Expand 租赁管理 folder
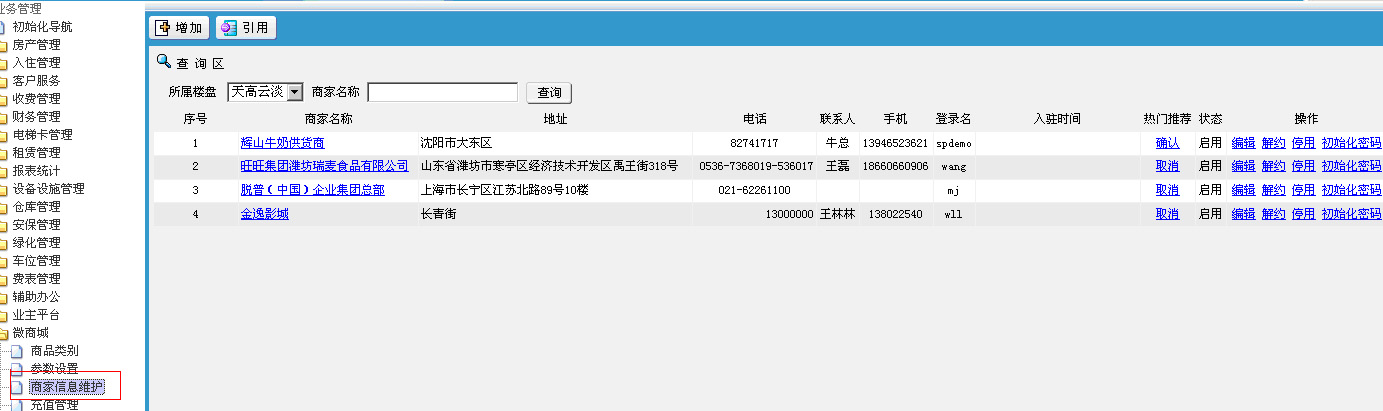This screenshot has height=411, width=1383. click(x=36, y=153)
